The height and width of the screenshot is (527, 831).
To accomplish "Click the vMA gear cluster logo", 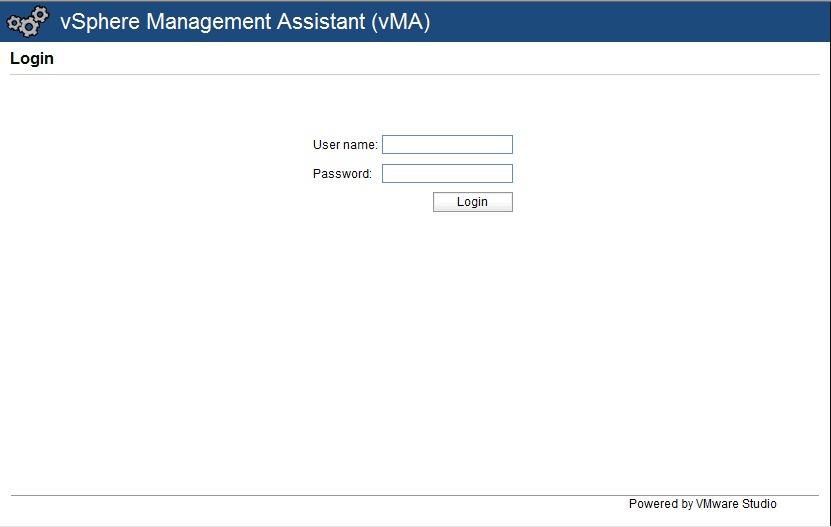I will [27, 21].
